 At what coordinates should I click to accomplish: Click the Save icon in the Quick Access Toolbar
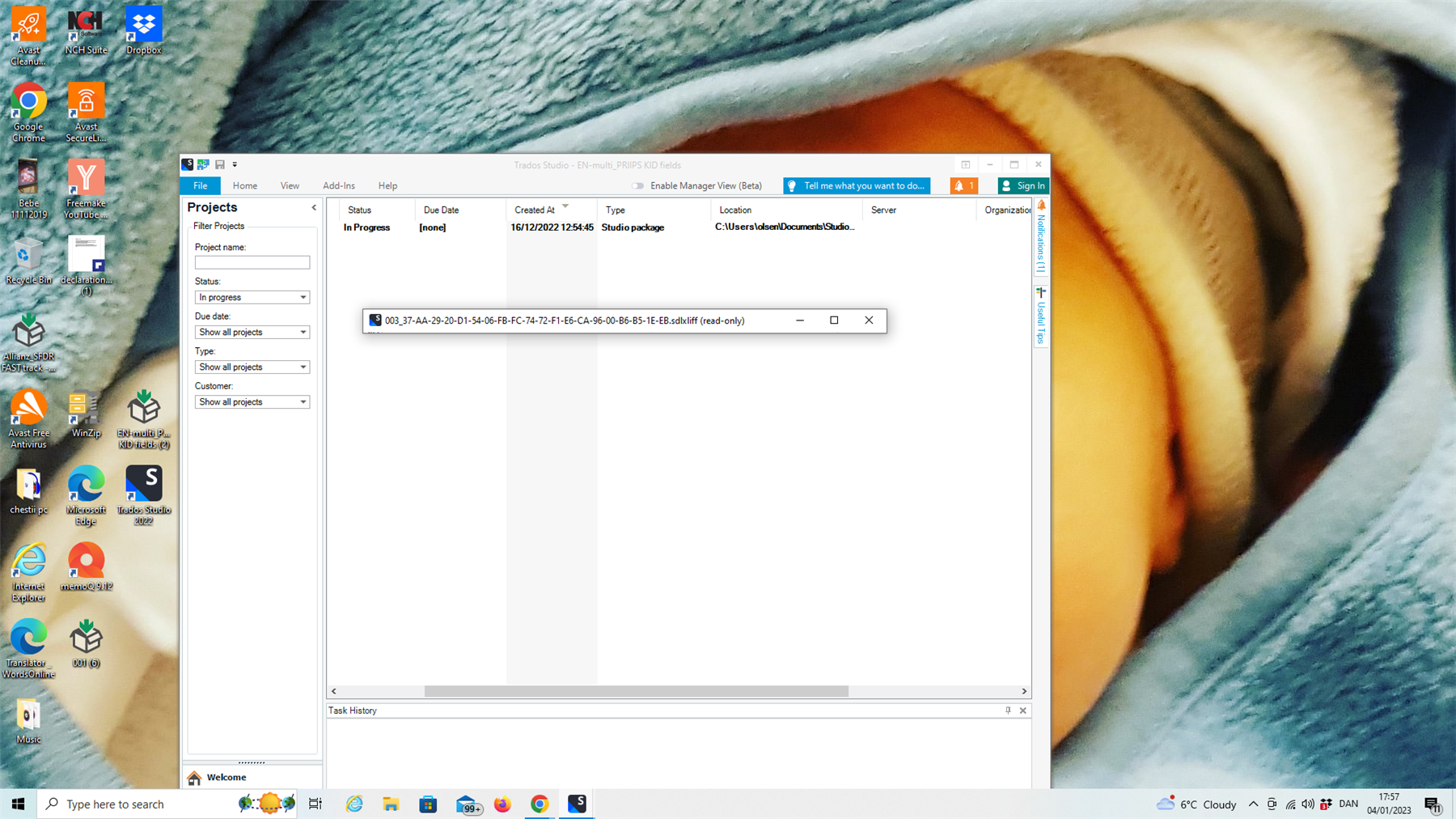click(x=219, y=164)
